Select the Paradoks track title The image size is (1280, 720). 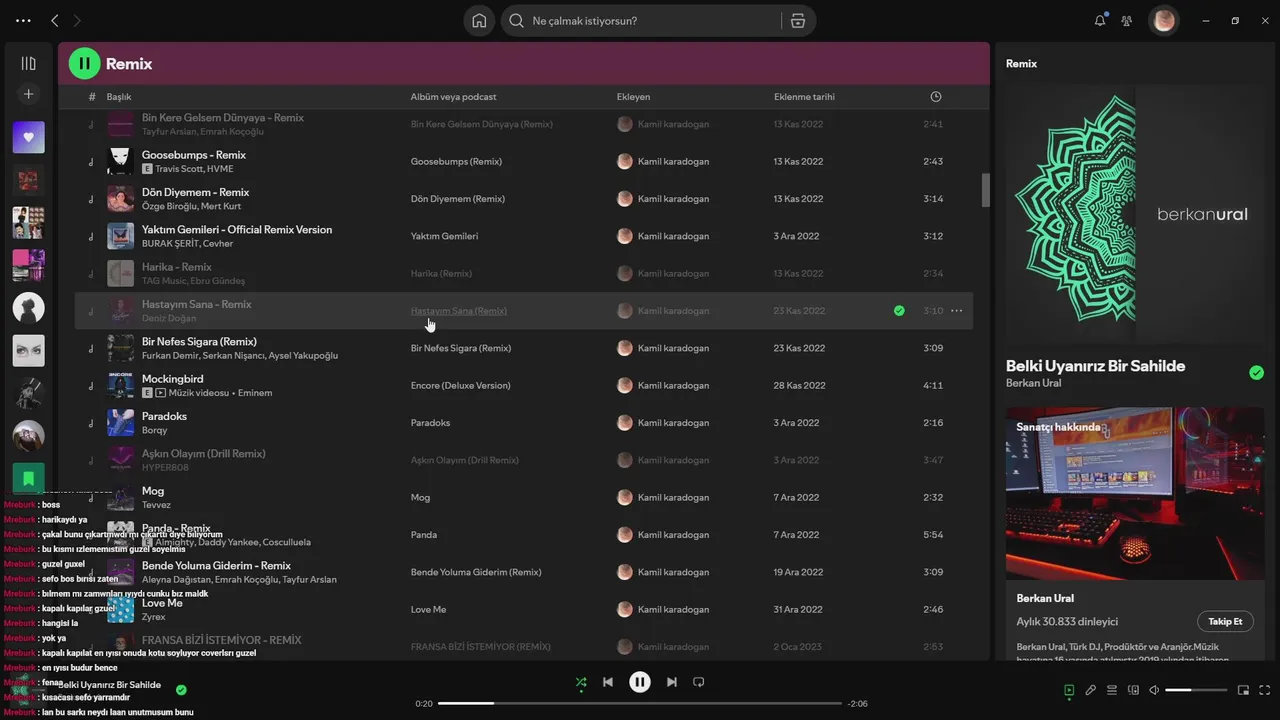click(164, 416)
